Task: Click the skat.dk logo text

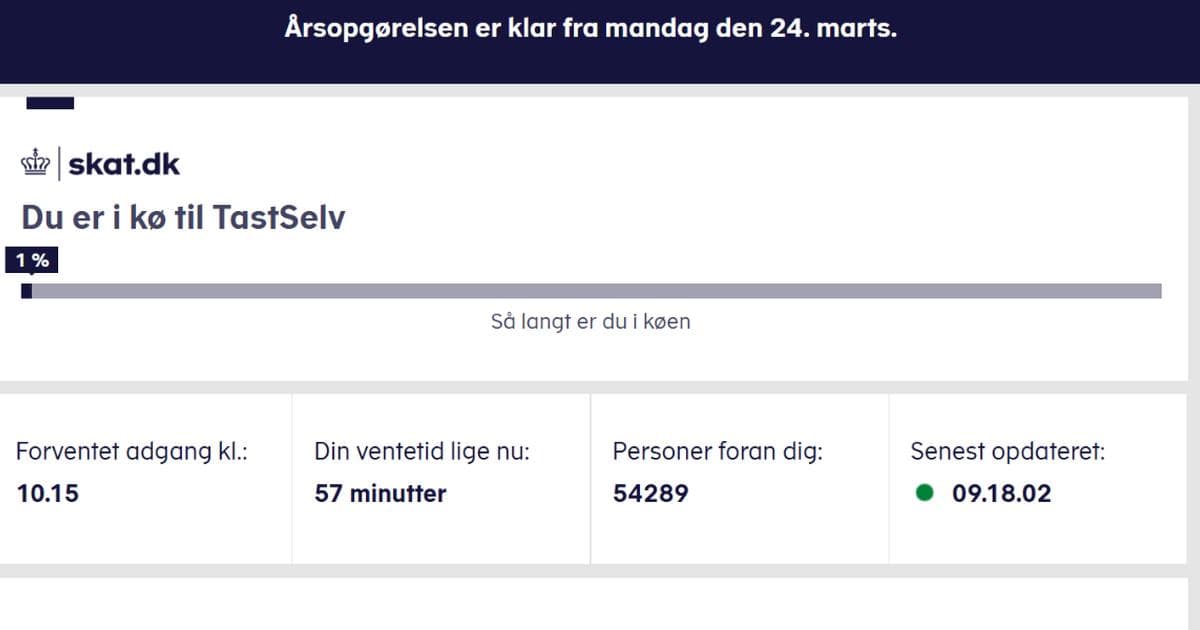Action: click(124, 164)
